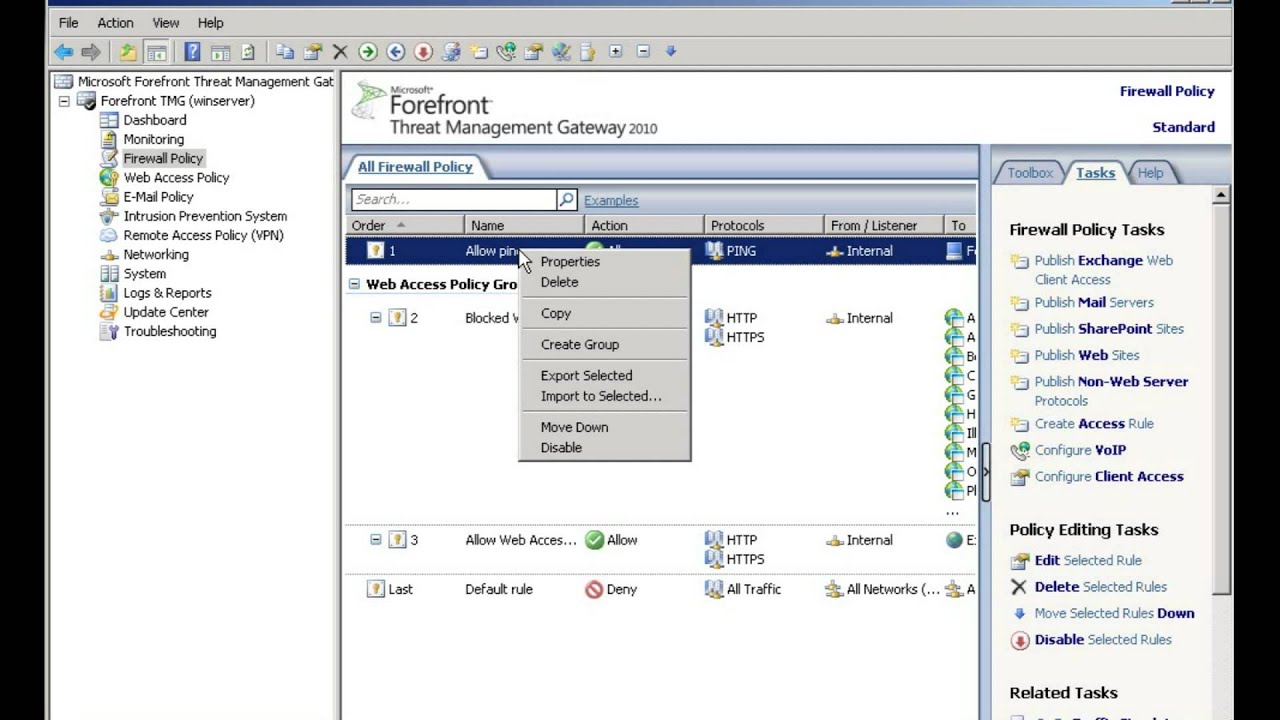This screenshot has height=720, width=1280.
Task: Open the Examples link
Action: pos(611,200)
